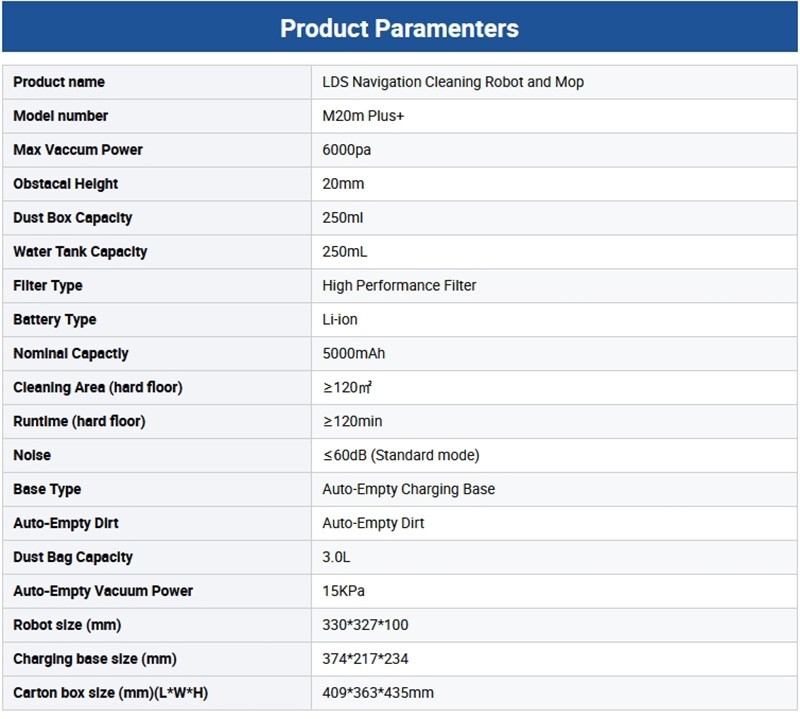
Task: Click the 'M20m Plus+' model number value
Action: (362, 116)
